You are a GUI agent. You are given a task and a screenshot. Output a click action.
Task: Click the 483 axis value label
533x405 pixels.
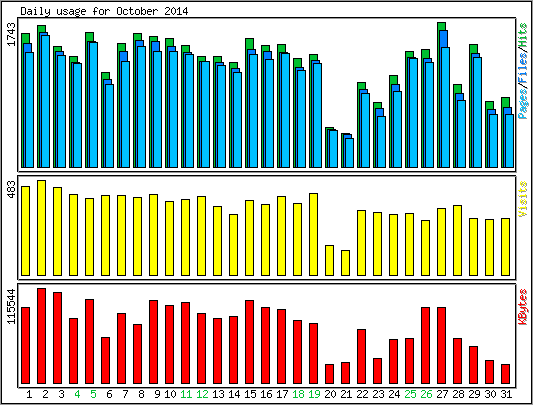click(11, 190)
